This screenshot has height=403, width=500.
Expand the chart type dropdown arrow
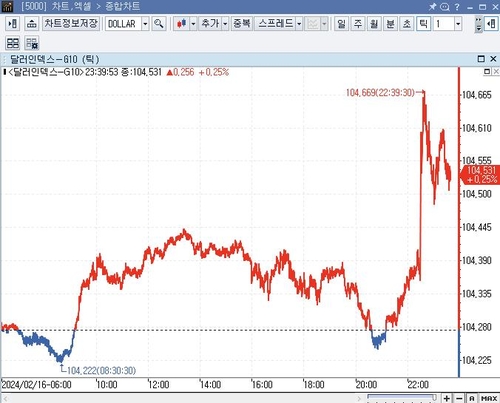[x=193, y=24]
